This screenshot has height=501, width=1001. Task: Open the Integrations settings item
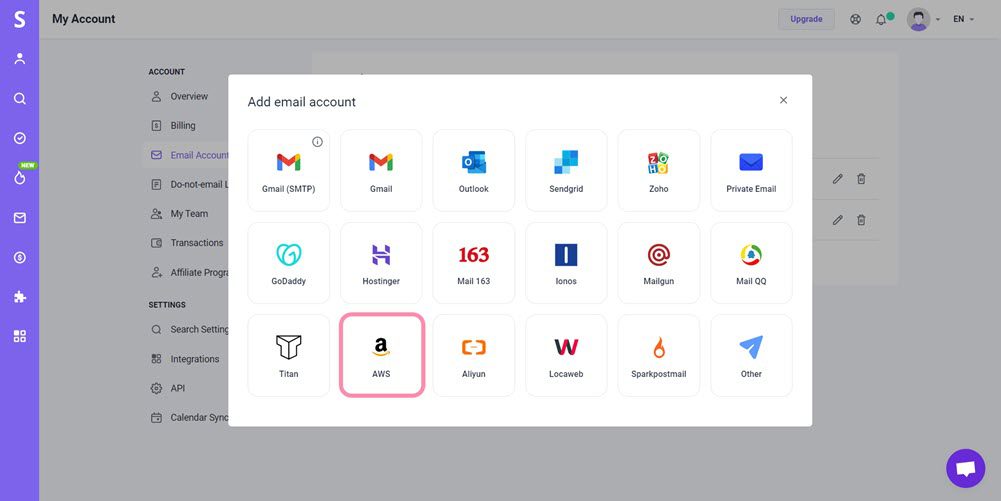coord(186,359)
